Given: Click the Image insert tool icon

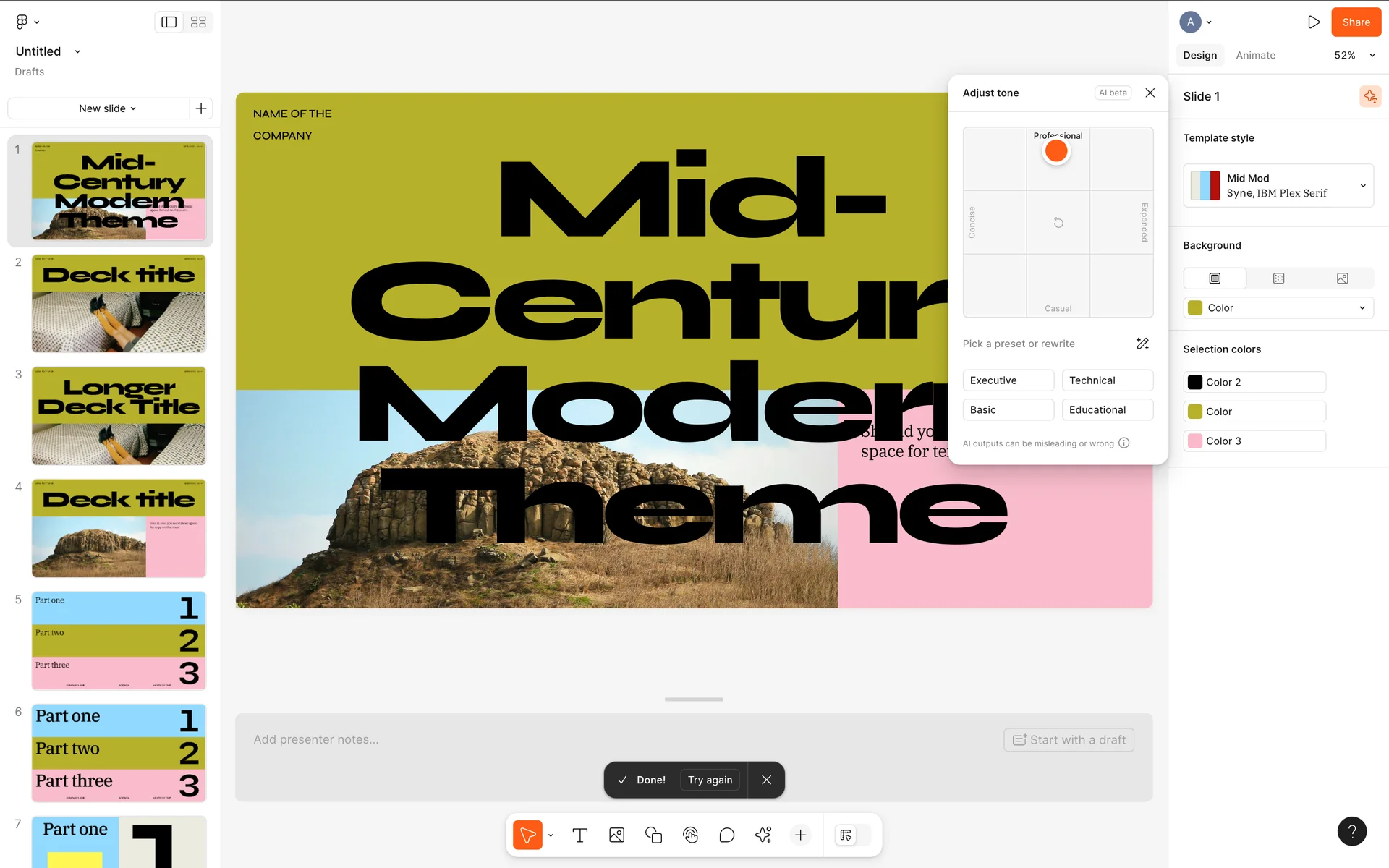Looking at the screenshot, I should tap(616, 835).
